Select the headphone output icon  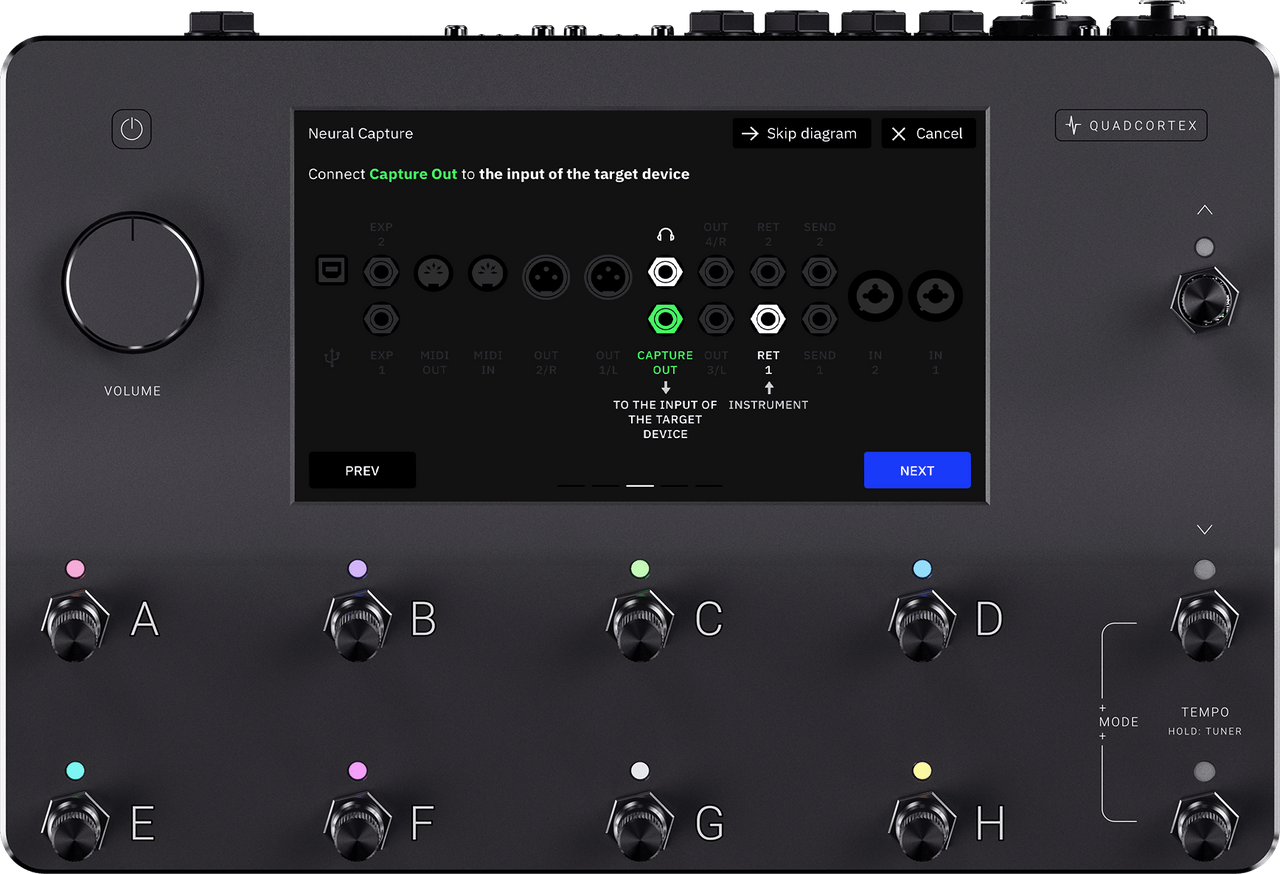[x=665, y=271]
